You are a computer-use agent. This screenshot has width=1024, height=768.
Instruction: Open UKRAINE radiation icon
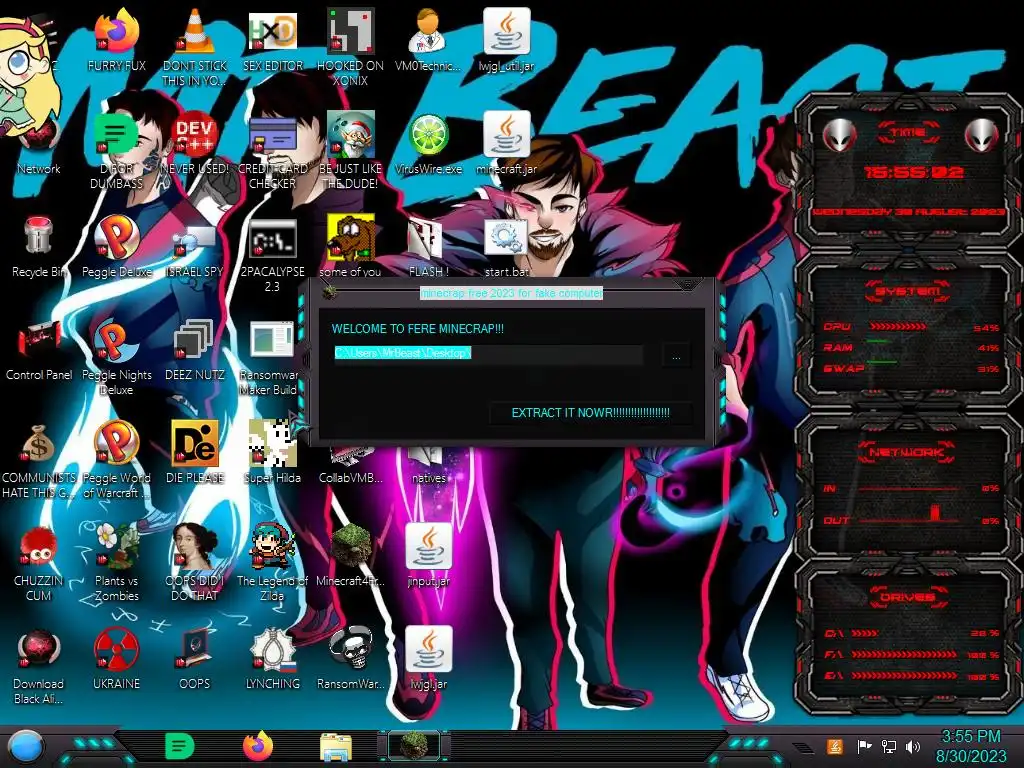pos(116,650)
